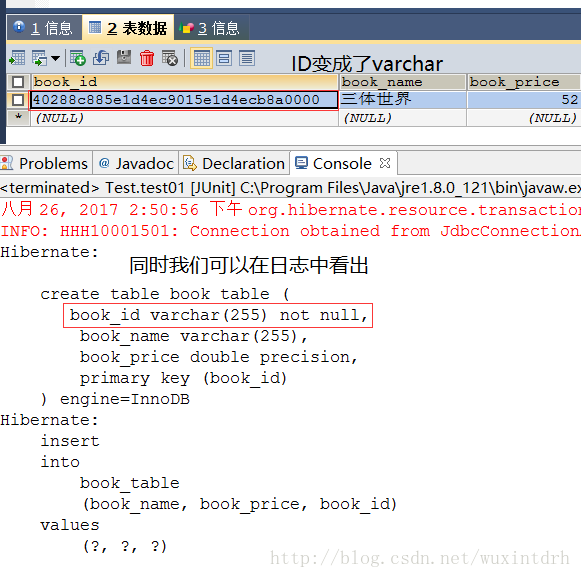Click the asterisk new-row marker

[18, 117]
